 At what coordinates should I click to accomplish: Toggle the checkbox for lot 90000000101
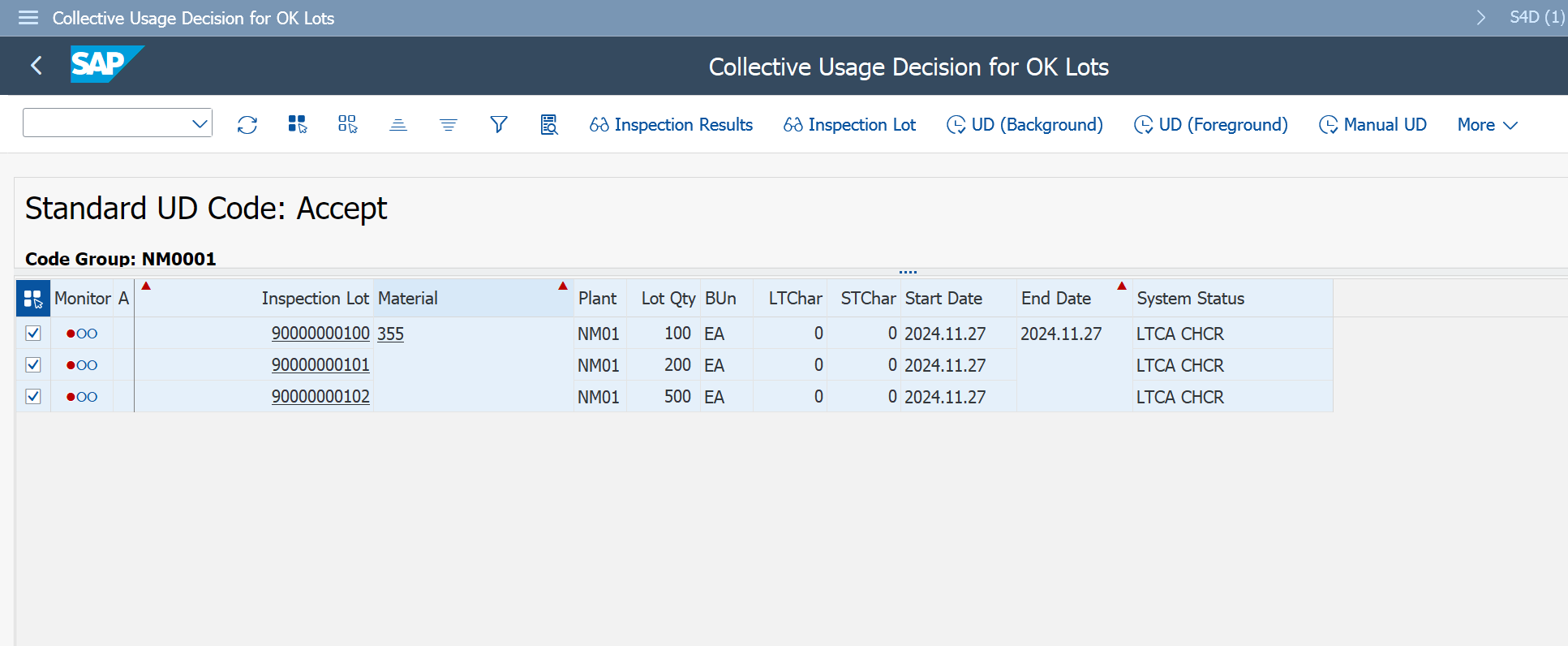pos(33,364)
